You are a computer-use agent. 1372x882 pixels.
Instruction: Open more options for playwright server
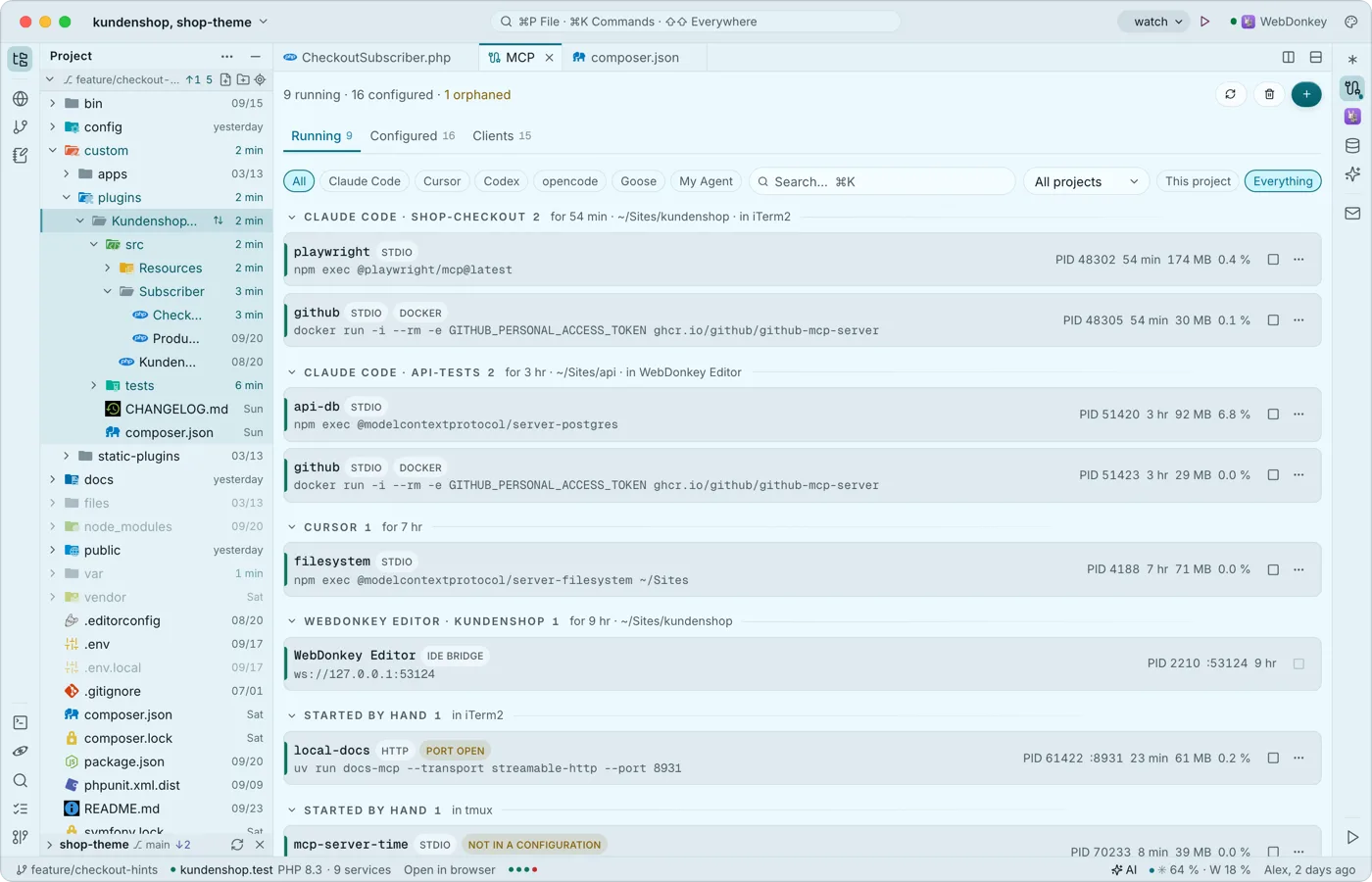point(1298,260)
